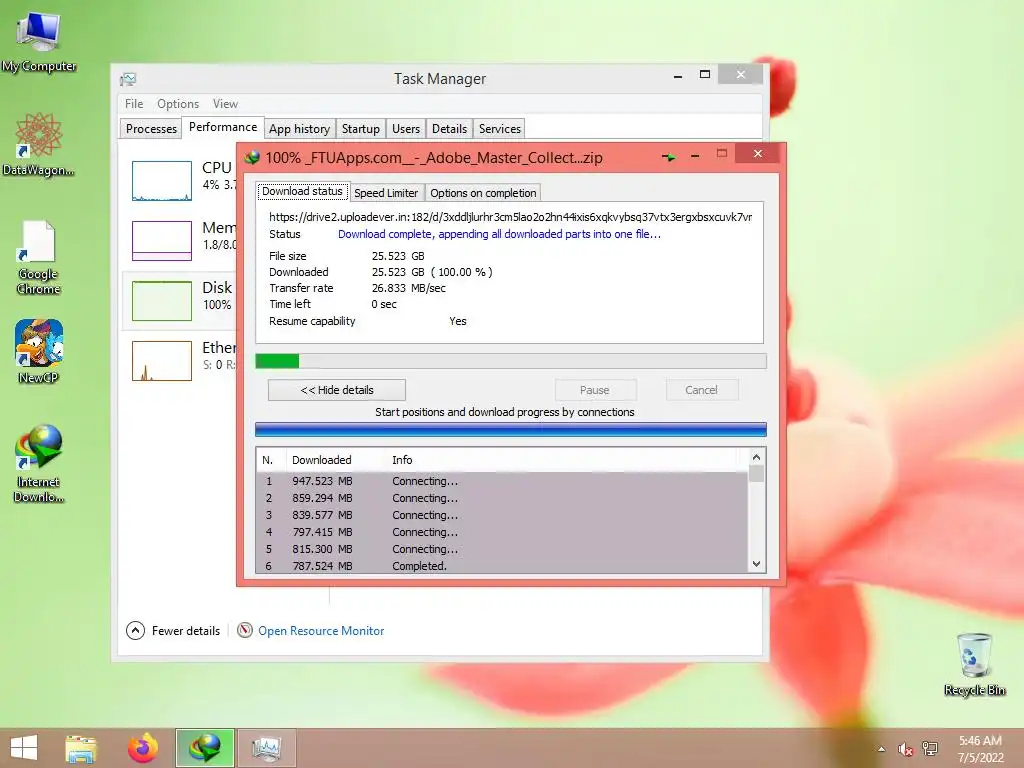Minimize the IDM download window

pos(695,155)
